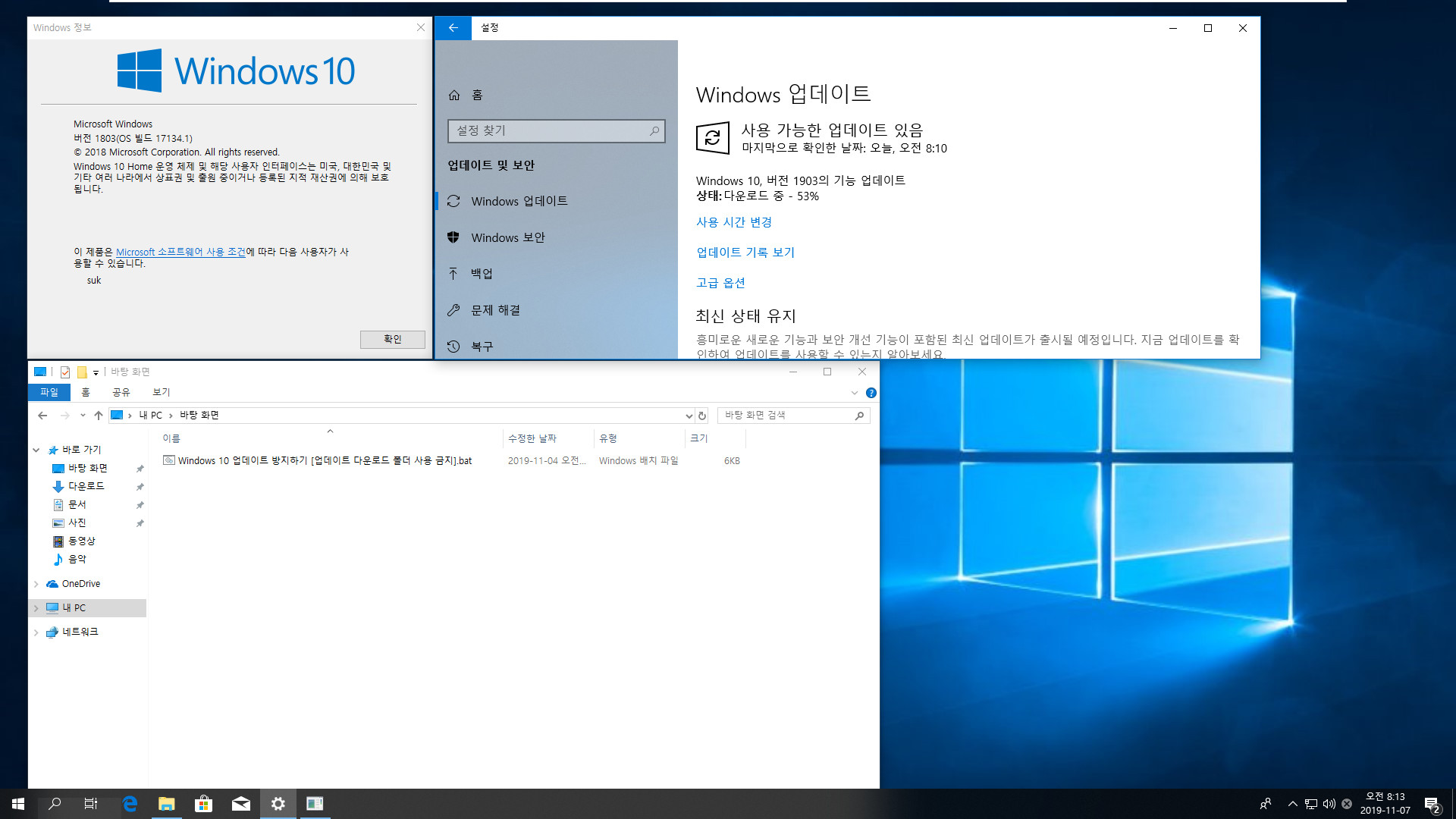
Task: Select 음악 in navigation pane
Action: click(x=77, y=559)
